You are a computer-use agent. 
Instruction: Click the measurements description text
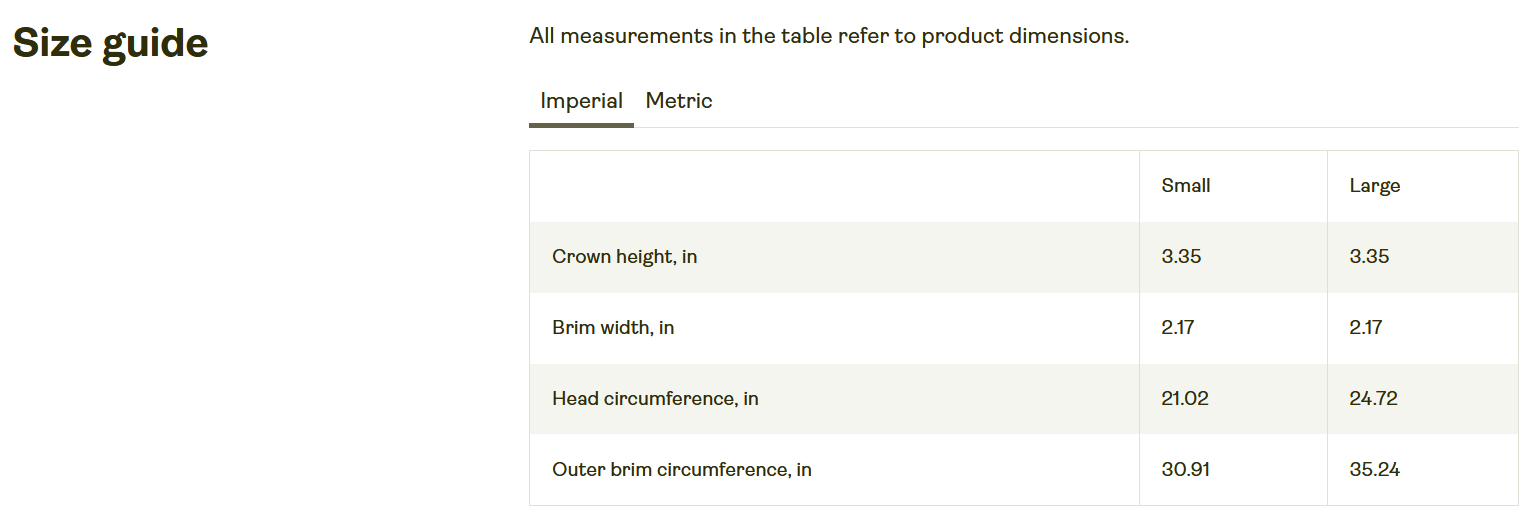829,37
